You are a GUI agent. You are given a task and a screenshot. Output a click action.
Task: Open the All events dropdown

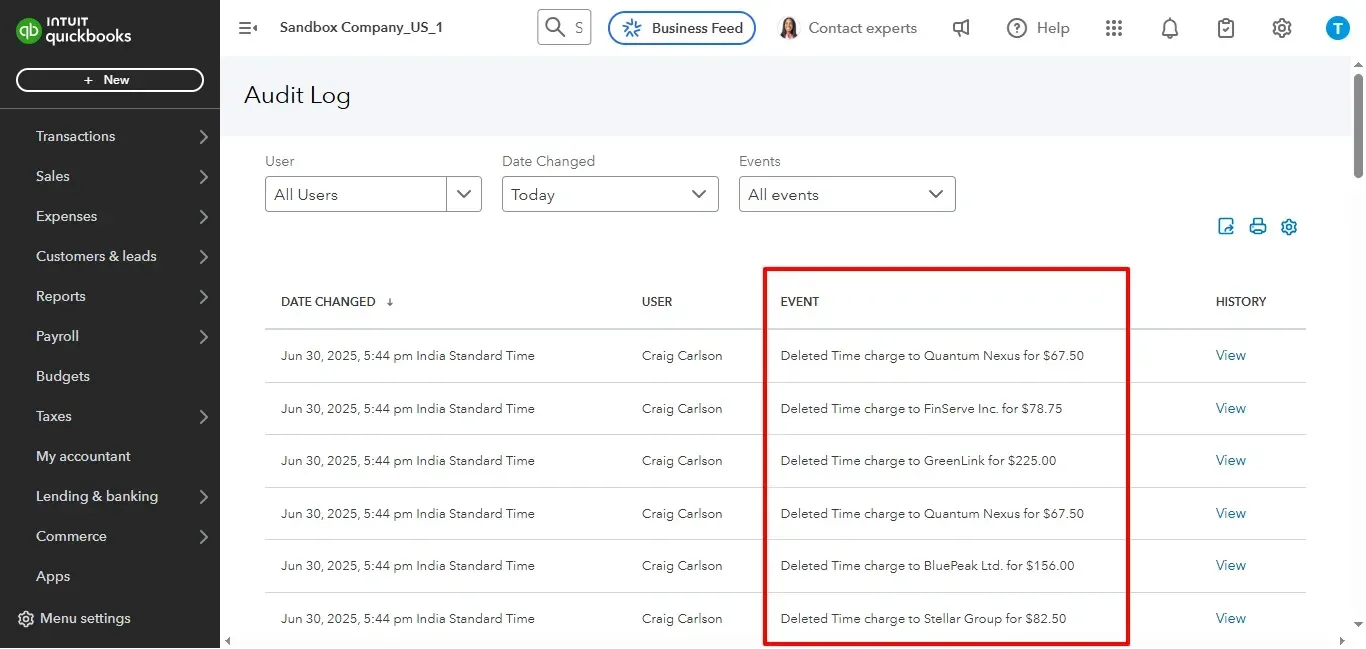pyautogui.click(x=847, y=194)
